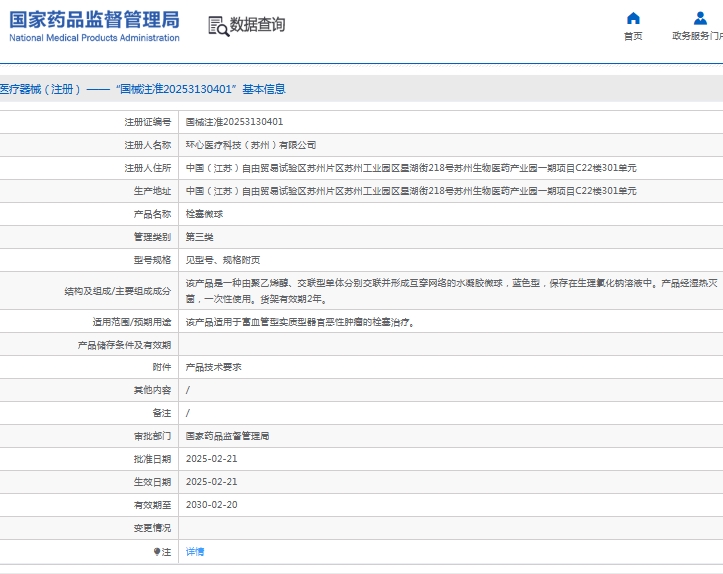Click 产品技术要求 attachment value
Image resolution: width=723 pixels, height=574 pixels.
[x=213, y=367]
